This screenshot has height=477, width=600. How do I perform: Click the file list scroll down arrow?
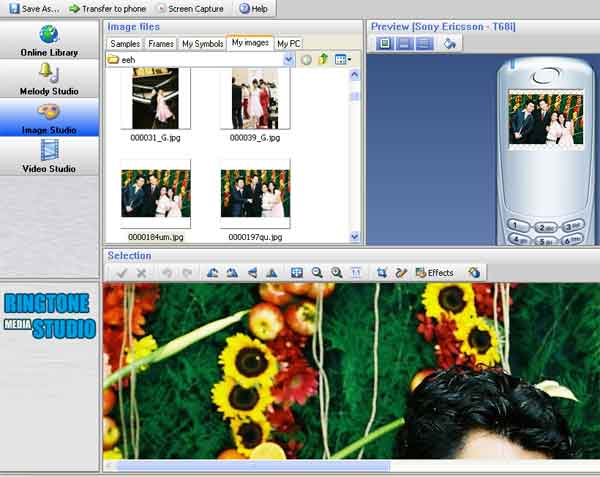[x=355, y=236]
